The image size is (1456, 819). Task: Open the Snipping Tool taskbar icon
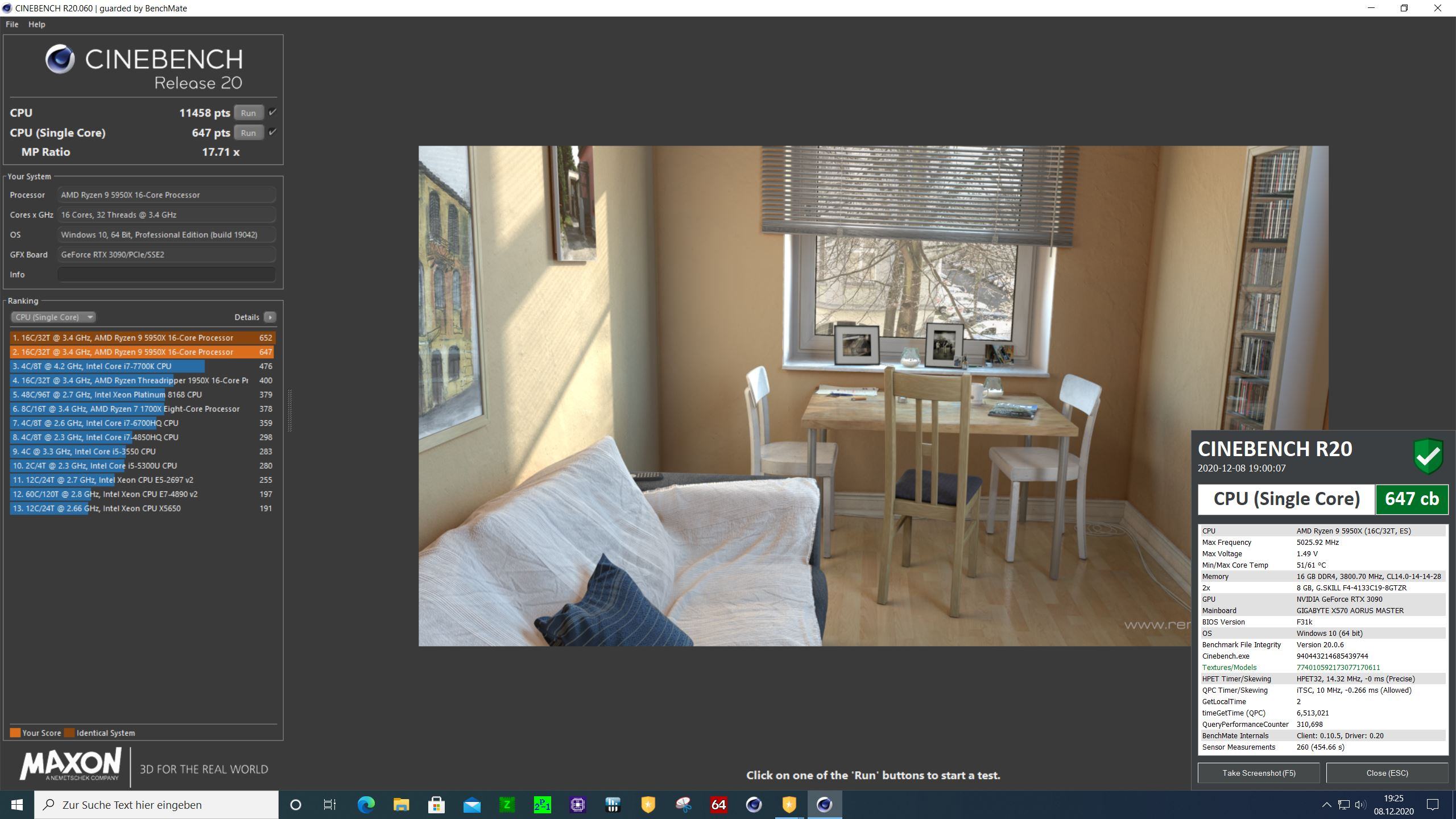[683, 805]
